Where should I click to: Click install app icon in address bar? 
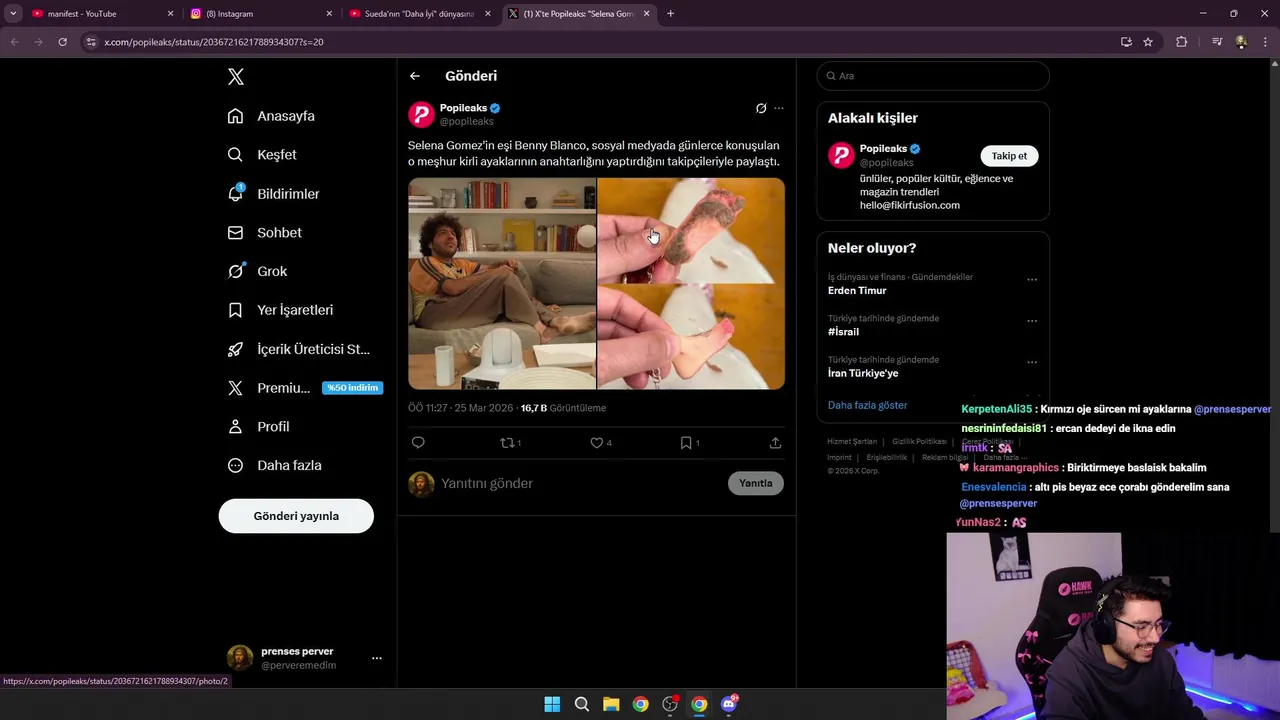click(1126, 42)
